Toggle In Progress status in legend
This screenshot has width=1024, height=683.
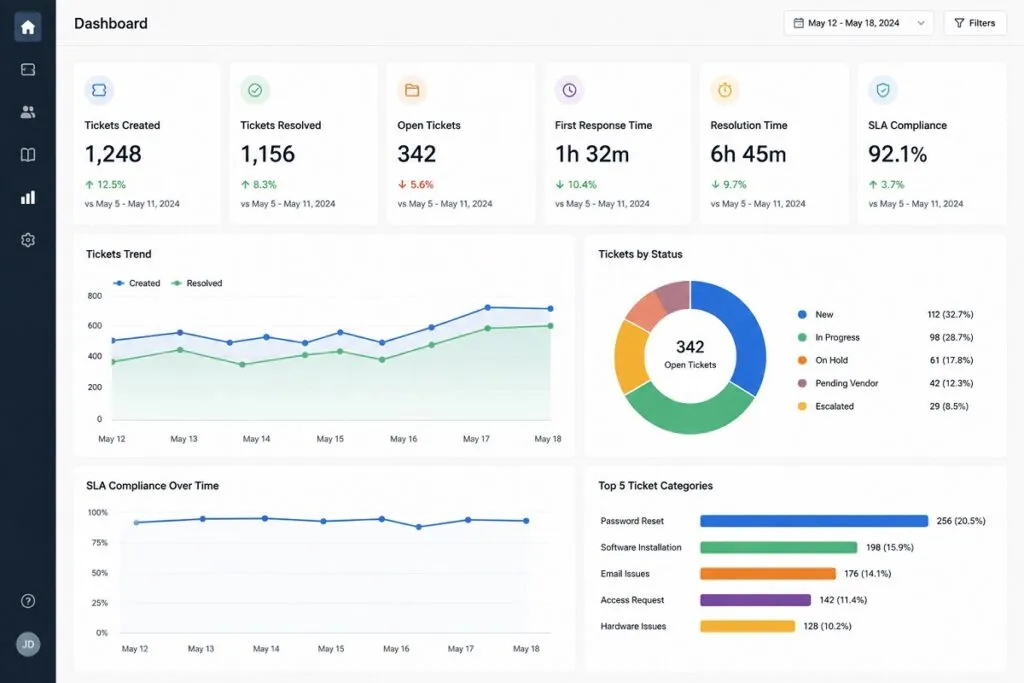click(829, 338)
